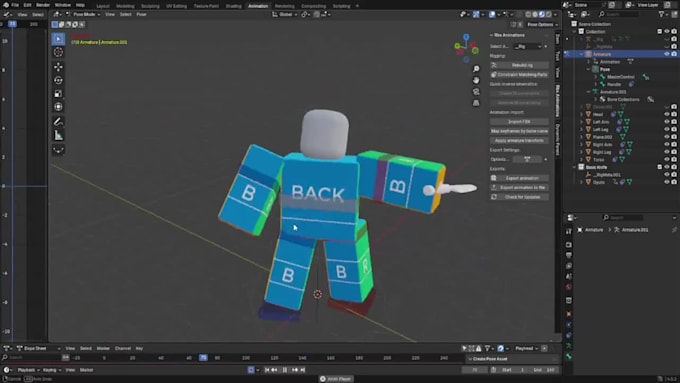
Task: Click the End frame field
Action: [x=544, y=370]
